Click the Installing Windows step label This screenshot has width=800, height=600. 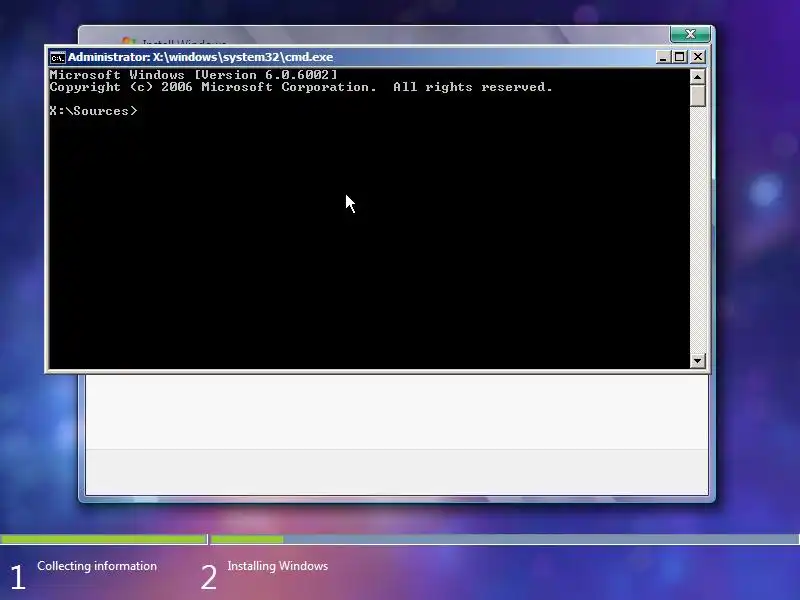pos(278,566)
